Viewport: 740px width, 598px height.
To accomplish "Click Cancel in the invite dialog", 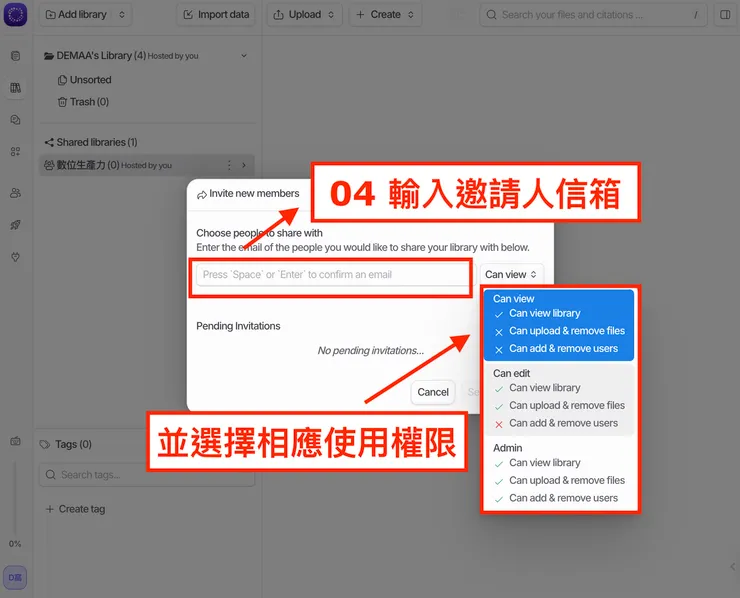I will click(433, 392).
